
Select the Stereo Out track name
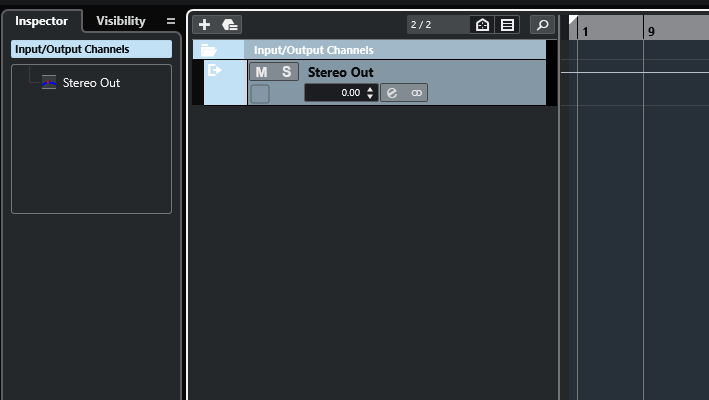[340, 72]
